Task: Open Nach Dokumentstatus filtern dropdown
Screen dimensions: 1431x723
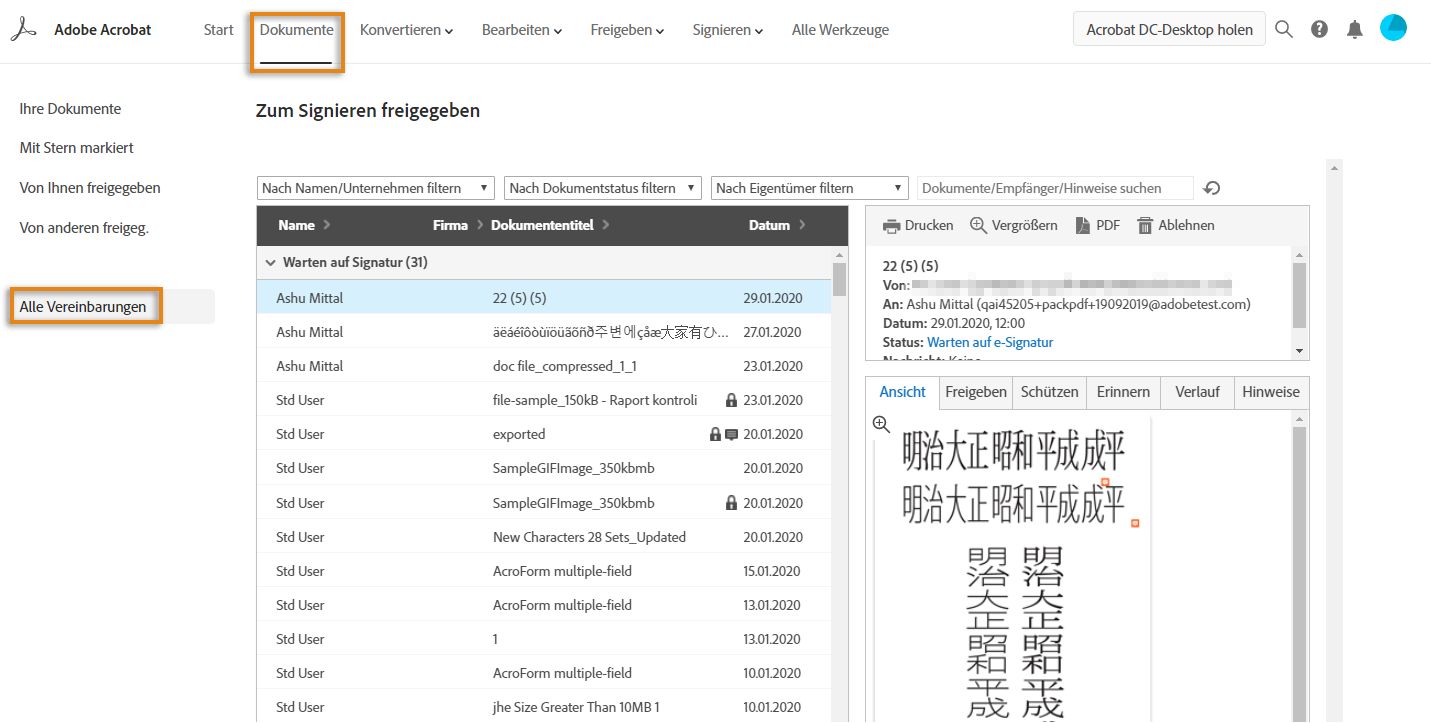Action: tap(602, 188)
